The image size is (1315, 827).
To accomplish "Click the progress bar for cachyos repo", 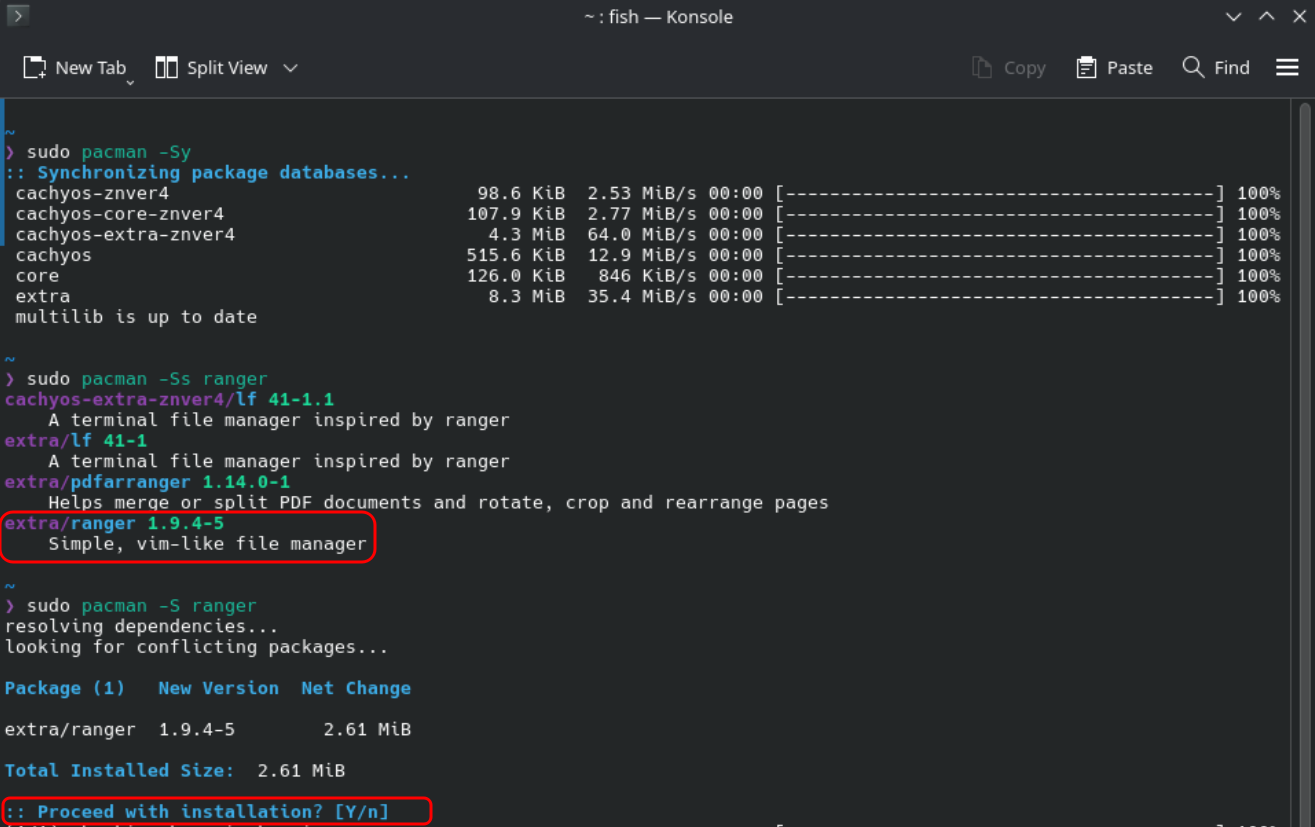I will pyautogui.click(x=1000, y=255).
